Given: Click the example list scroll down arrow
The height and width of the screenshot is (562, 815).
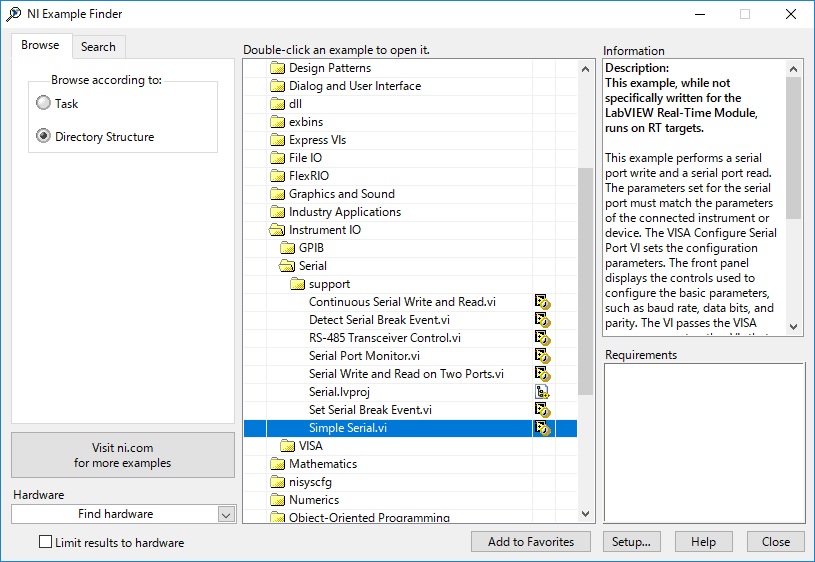Looking at the screenshot, I should (585, 514).
